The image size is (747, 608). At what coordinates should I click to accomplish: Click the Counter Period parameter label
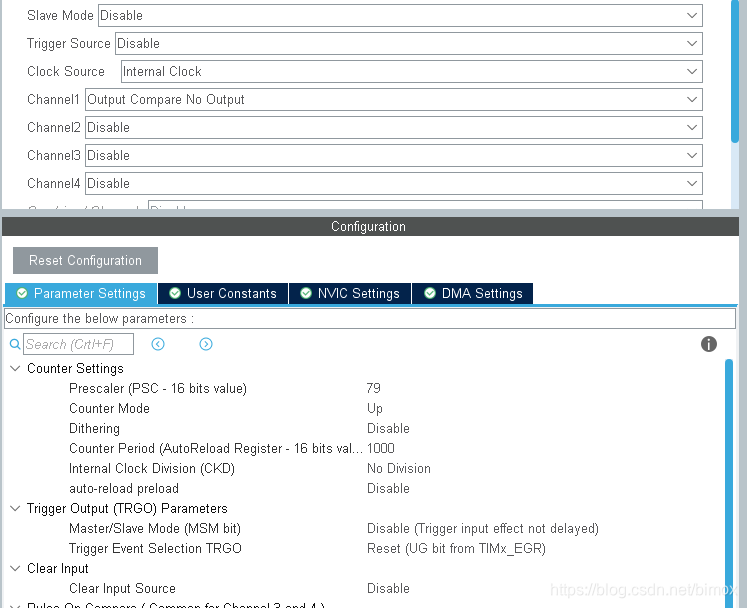tap(216, 448)
